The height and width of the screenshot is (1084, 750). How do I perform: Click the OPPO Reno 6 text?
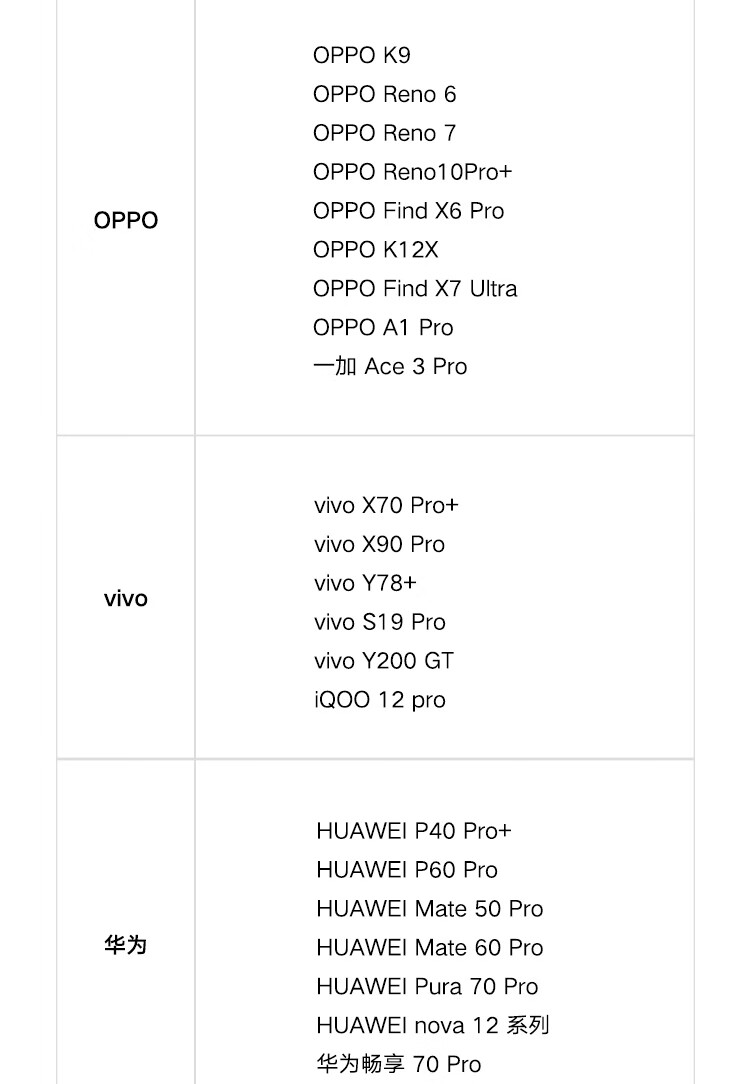coord(384,94)
